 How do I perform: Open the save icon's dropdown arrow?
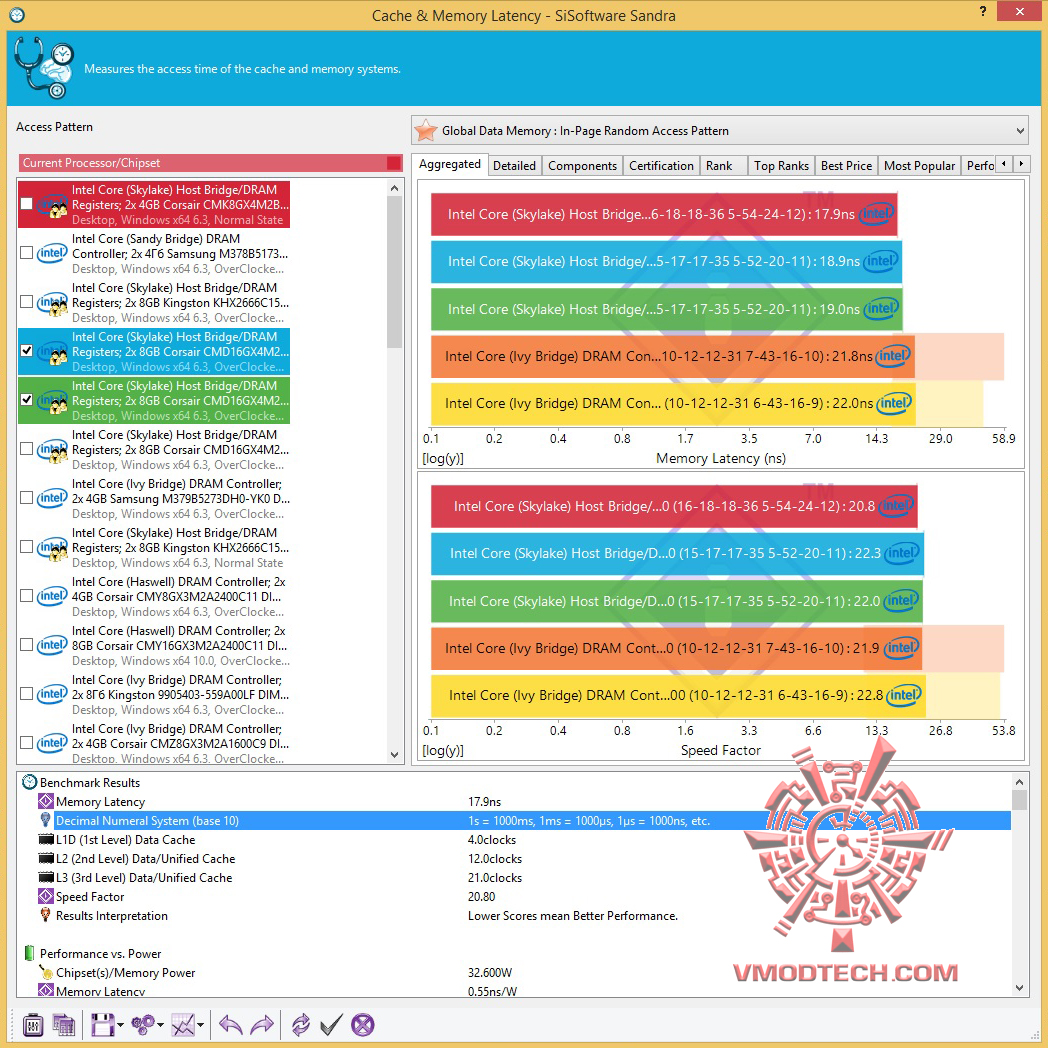(120, 1025)
